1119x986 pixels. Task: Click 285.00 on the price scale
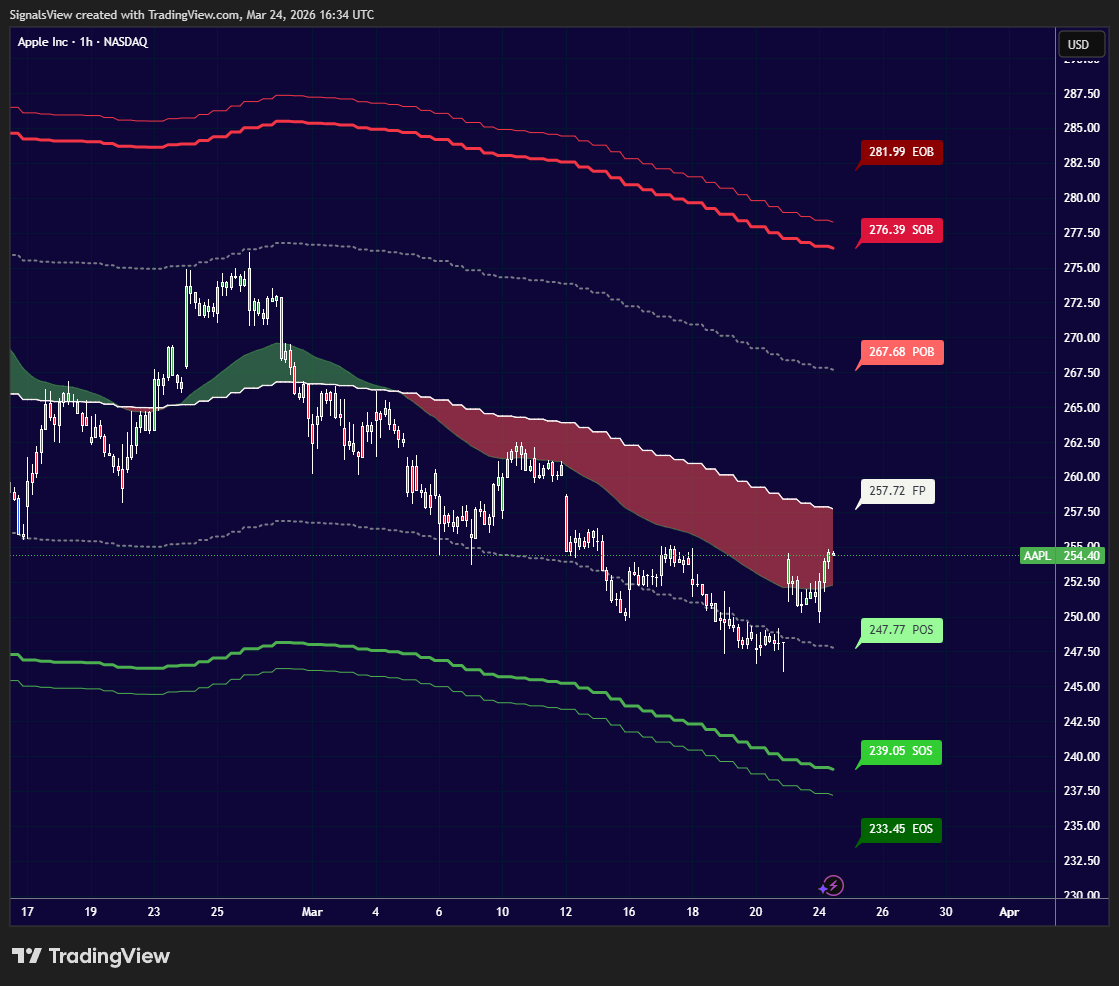pyautogui.click(x=1082, y=128)
